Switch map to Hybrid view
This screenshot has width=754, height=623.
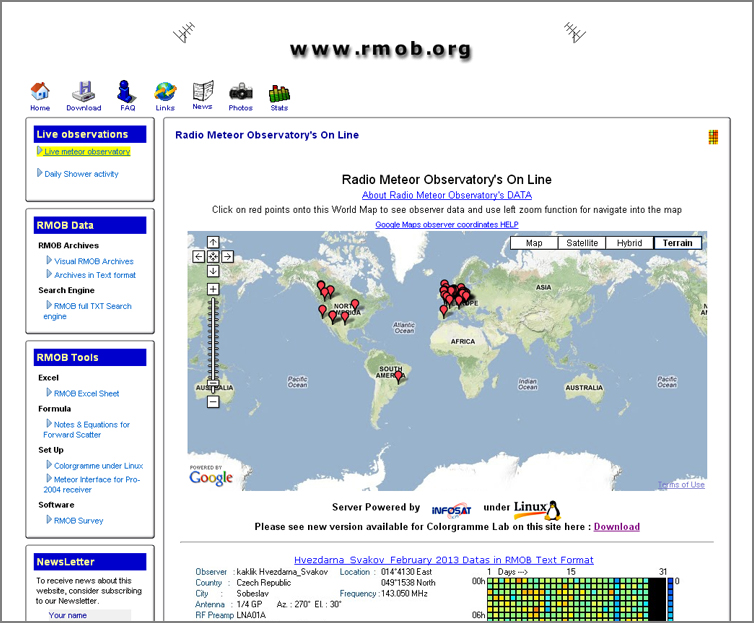point(629,243)
